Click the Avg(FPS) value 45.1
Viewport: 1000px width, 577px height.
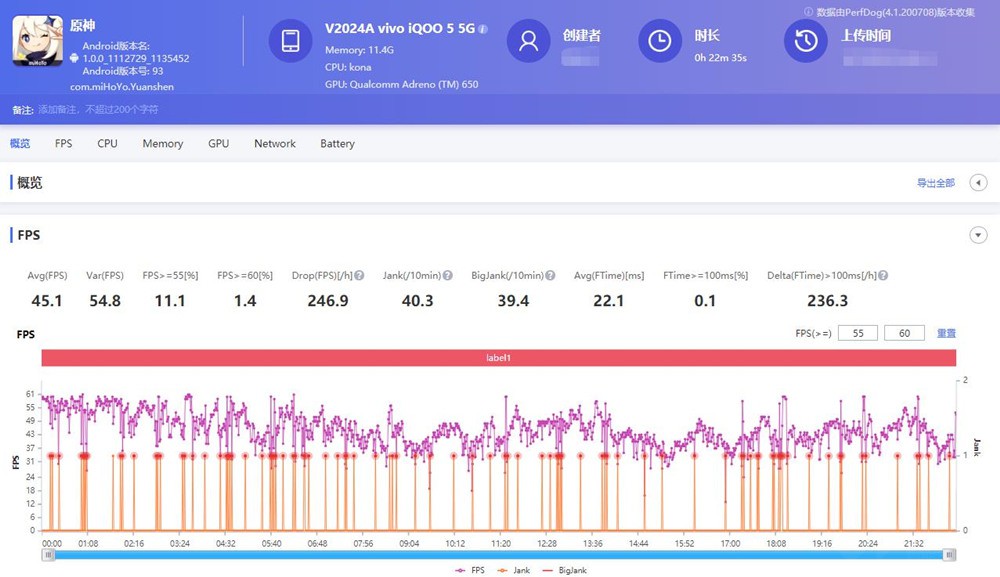[47, 301]
